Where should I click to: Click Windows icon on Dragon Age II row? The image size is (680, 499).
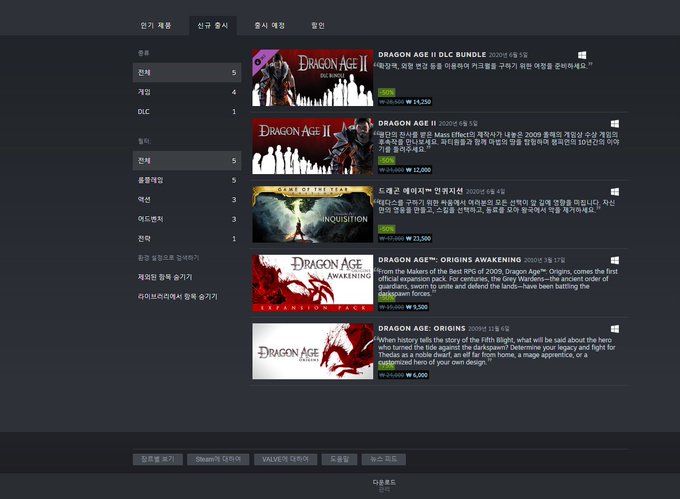click(615, 124)
